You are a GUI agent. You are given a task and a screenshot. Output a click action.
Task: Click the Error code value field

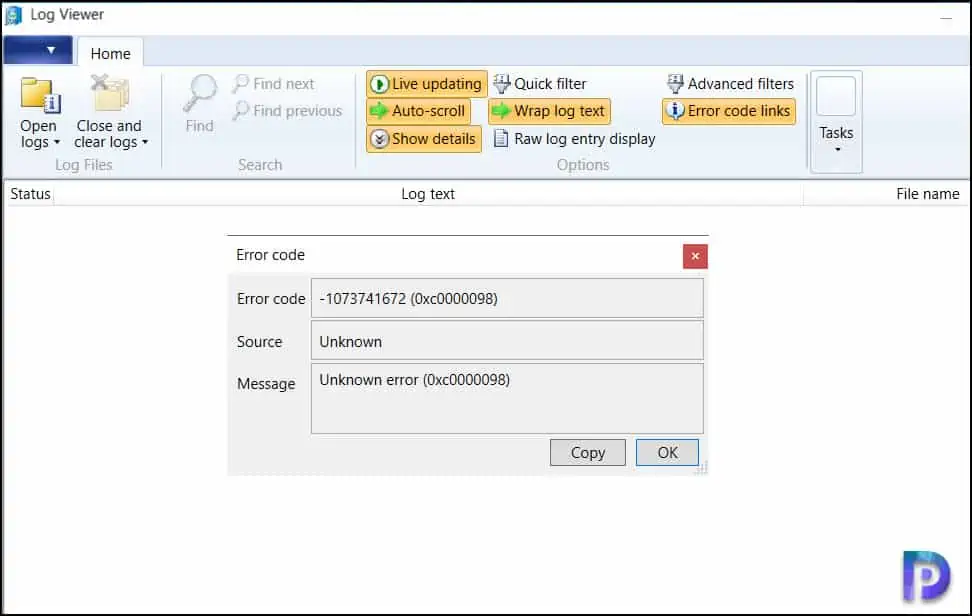pyautogui.click(x=507, y=298)
